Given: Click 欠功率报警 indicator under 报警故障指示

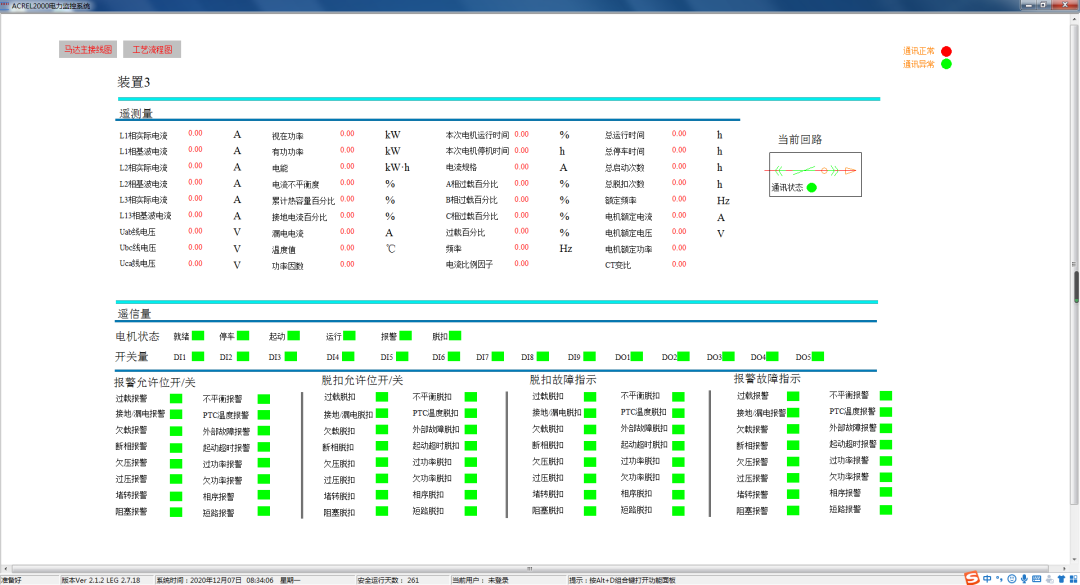Looking at the screenshot, I should 886,476.
